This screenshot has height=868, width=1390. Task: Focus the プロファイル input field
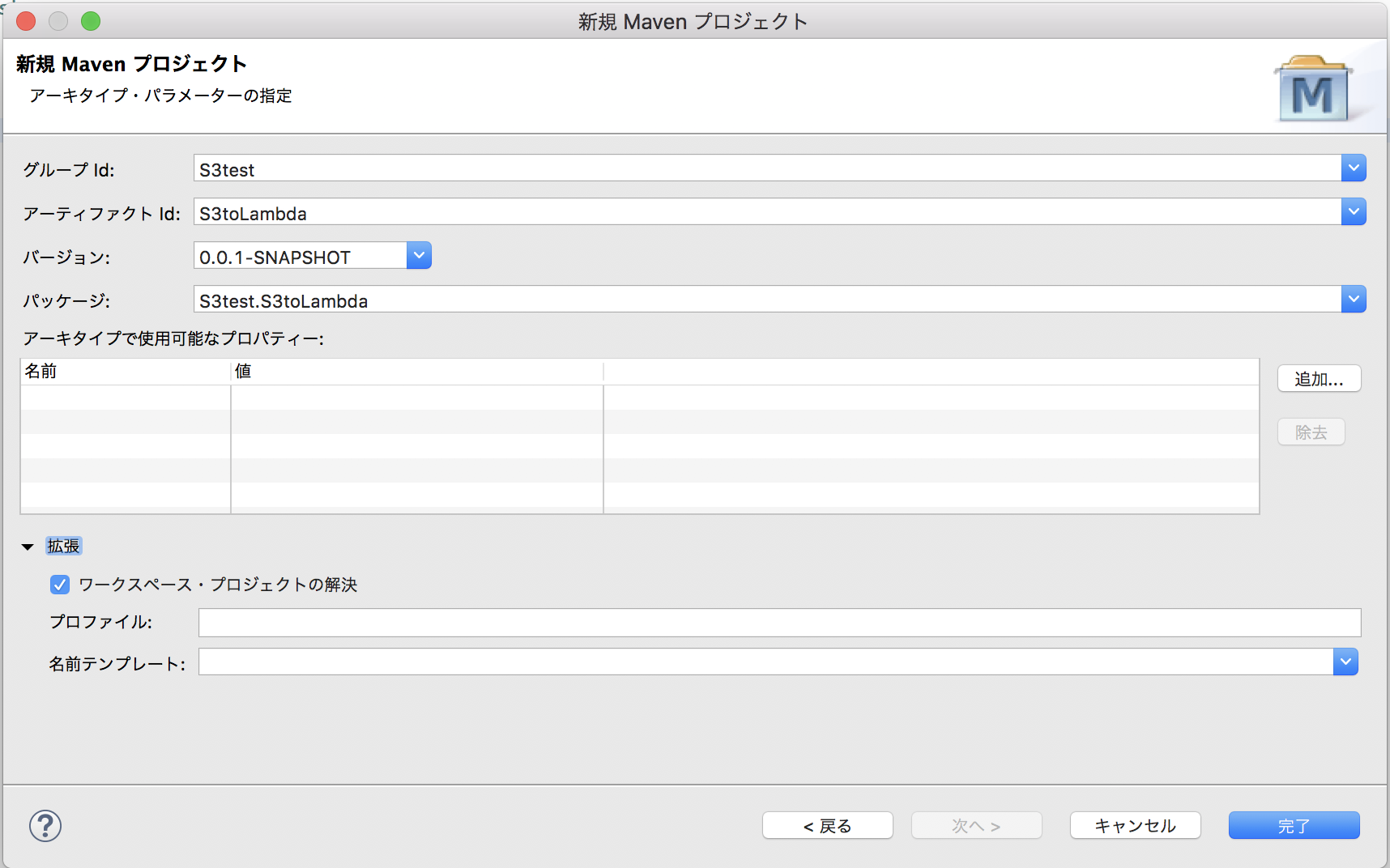click(x=780, y=623)
